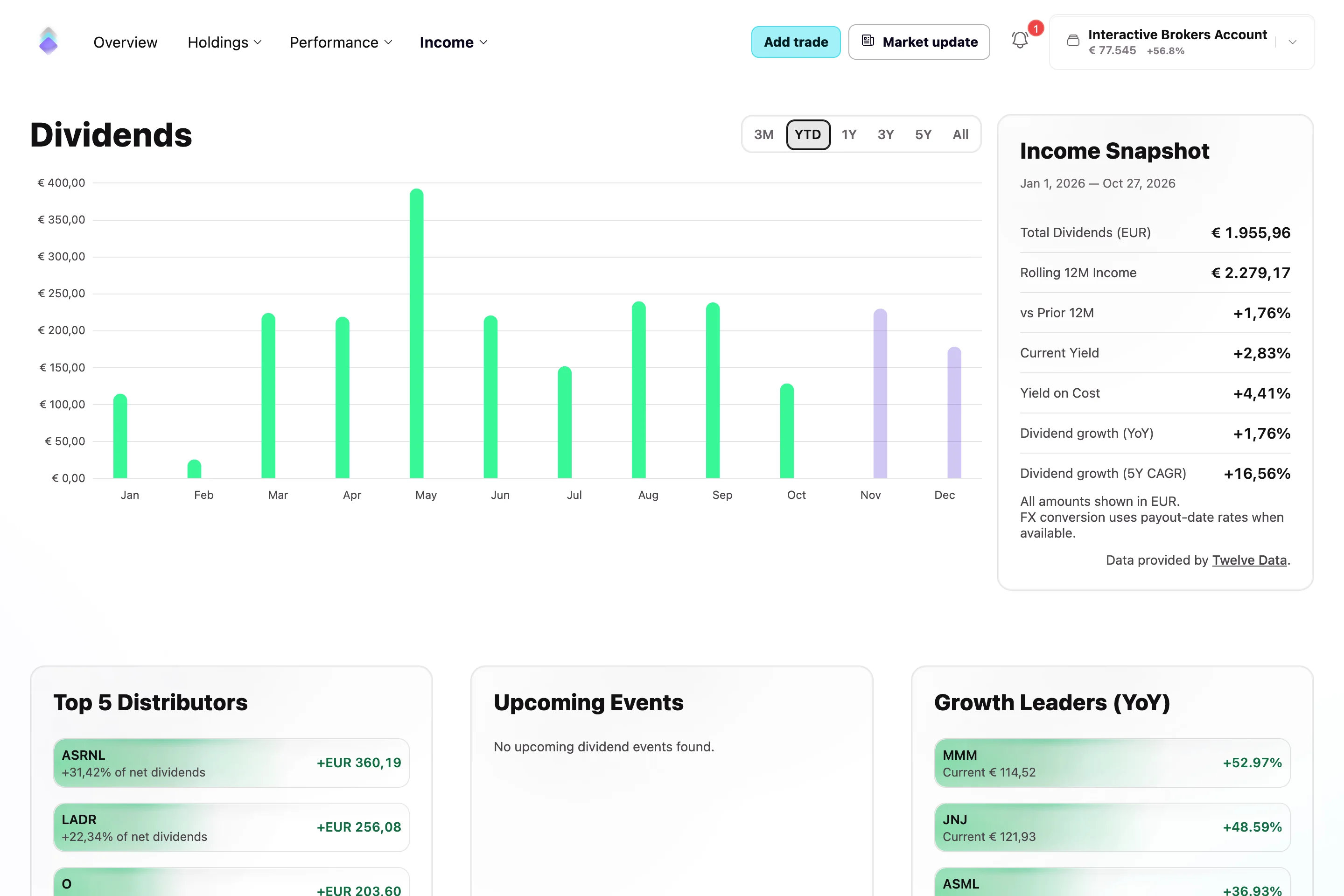Click the wallet icon beside Interactive Brokers Account

[1074, 41]
